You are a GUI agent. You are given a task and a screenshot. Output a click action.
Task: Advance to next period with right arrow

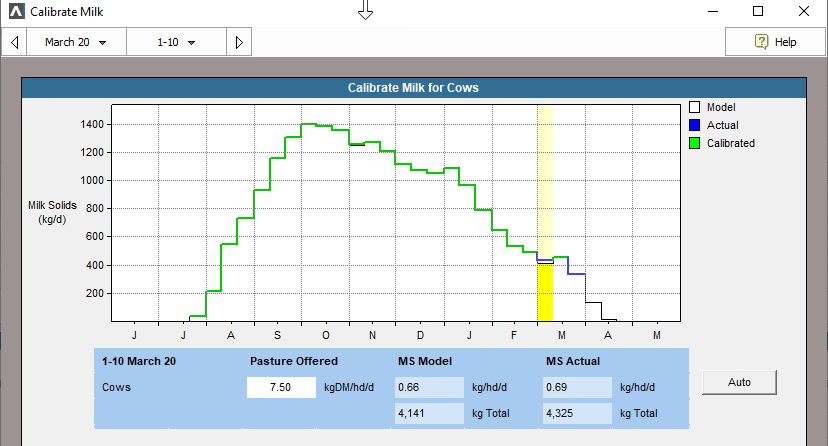point(239,42)
